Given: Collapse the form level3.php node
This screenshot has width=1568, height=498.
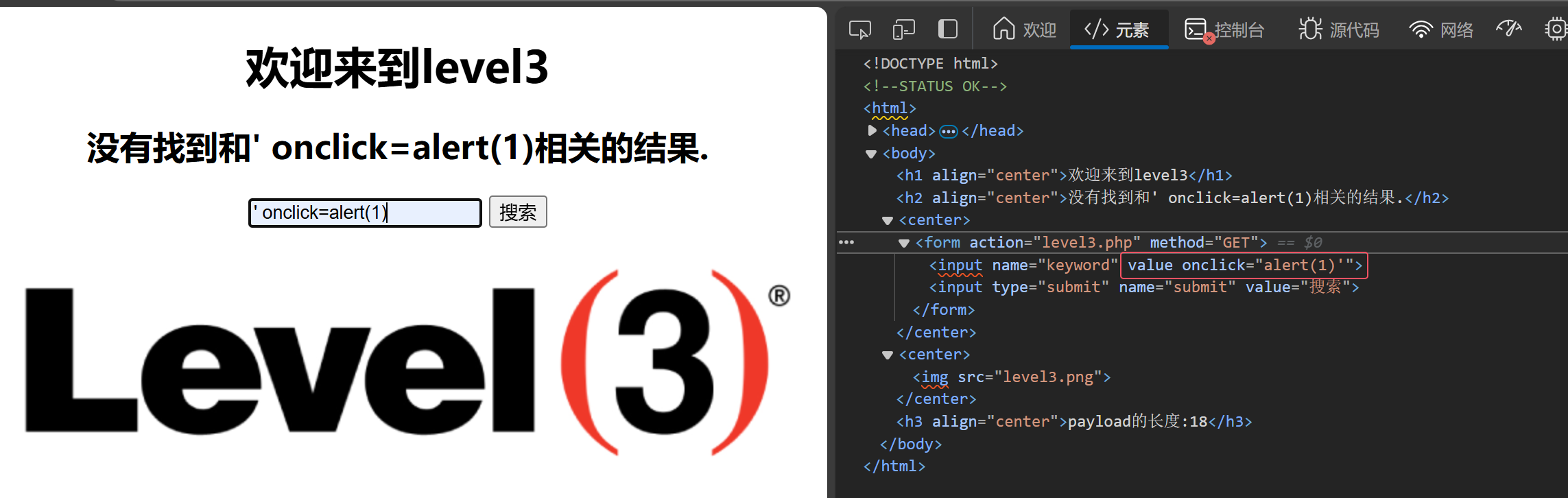Looking at the screenshot, I should [904, 243].
